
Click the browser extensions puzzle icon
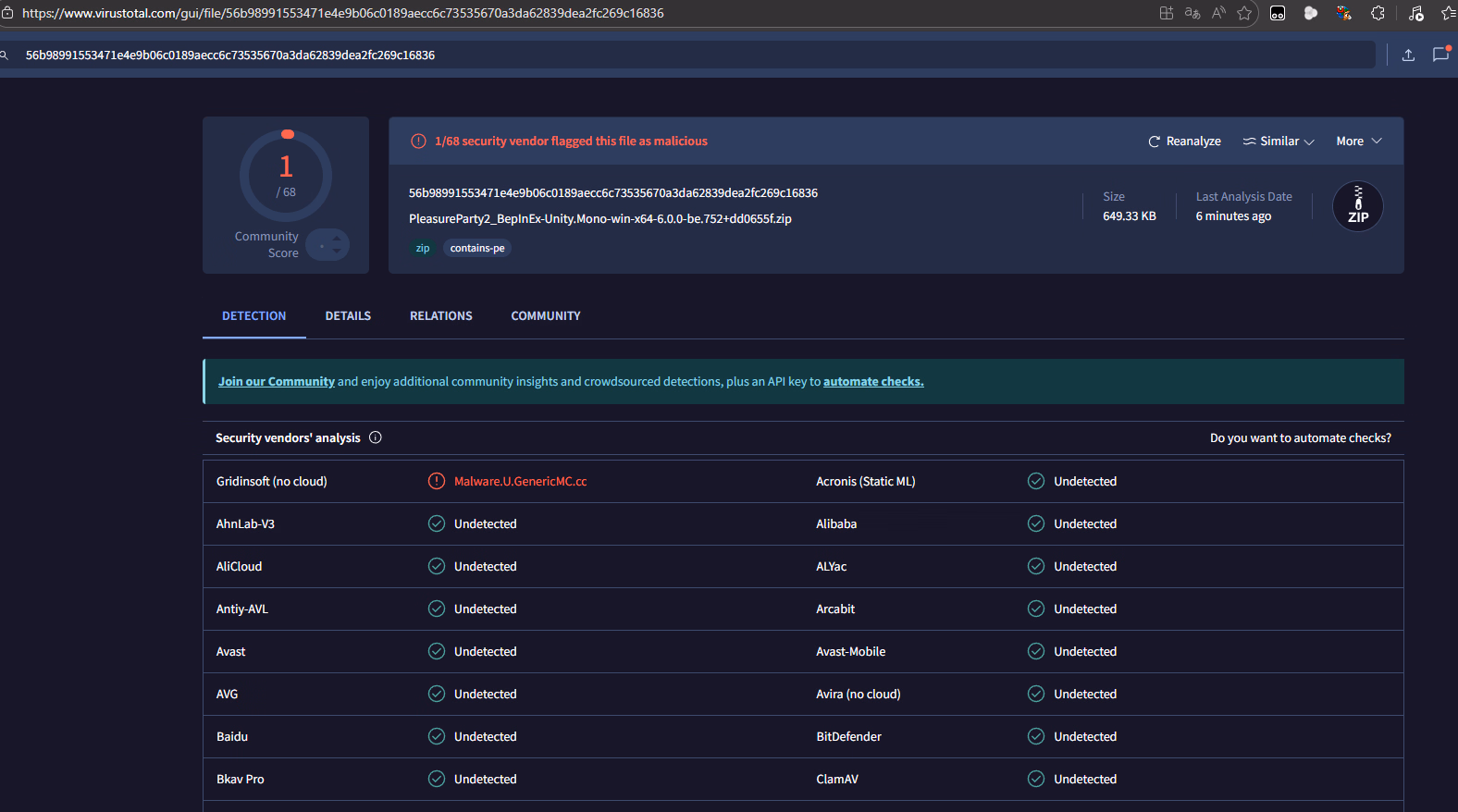pyautogui.click(x=1378, y=13)
